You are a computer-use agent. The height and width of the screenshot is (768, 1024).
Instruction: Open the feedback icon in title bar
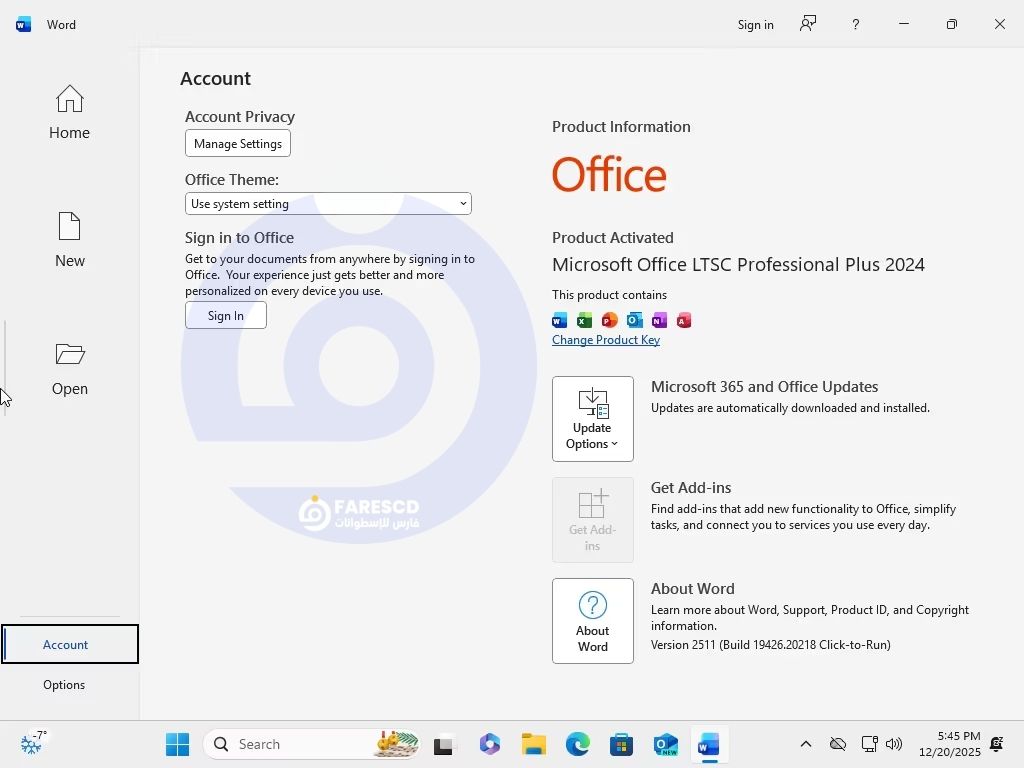[x=808, y=24]
